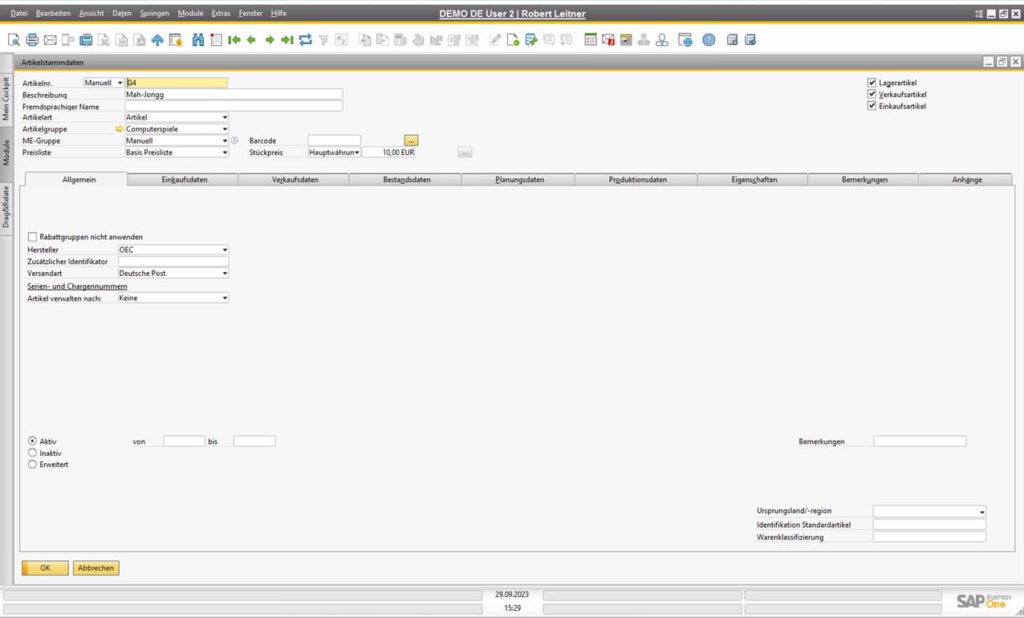Open the Artikelart dropdown
Screen dimensions: 1024x618
pos(225,118)
